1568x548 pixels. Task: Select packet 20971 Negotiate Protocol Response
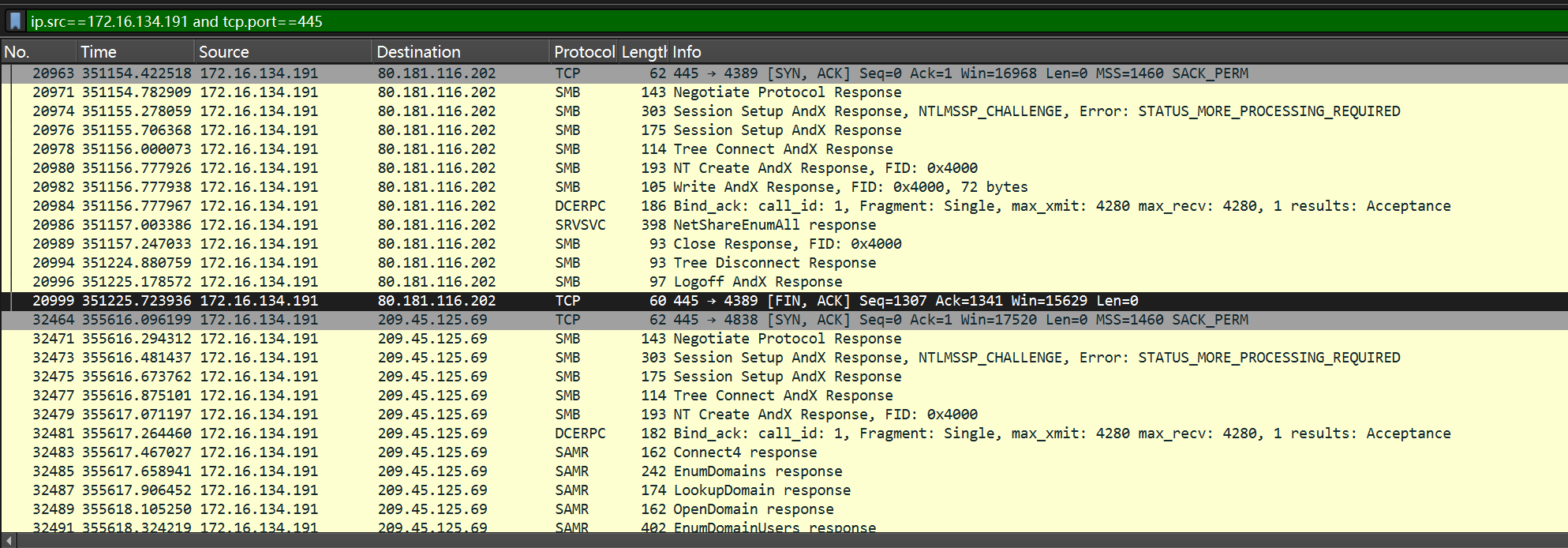point(784,92)
